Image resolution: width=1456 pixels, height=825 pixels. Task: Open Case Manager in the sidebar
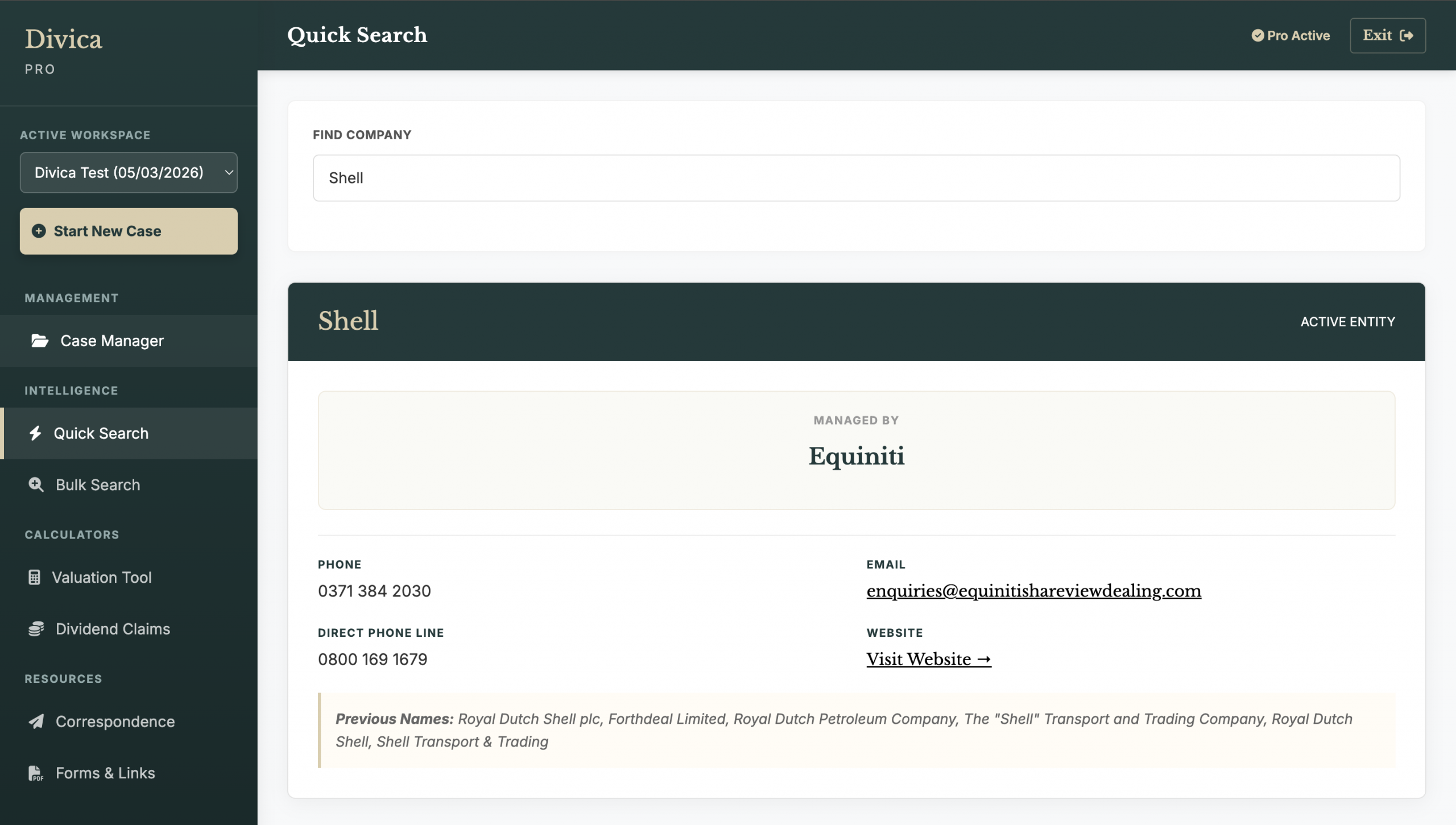pos(129,341)
